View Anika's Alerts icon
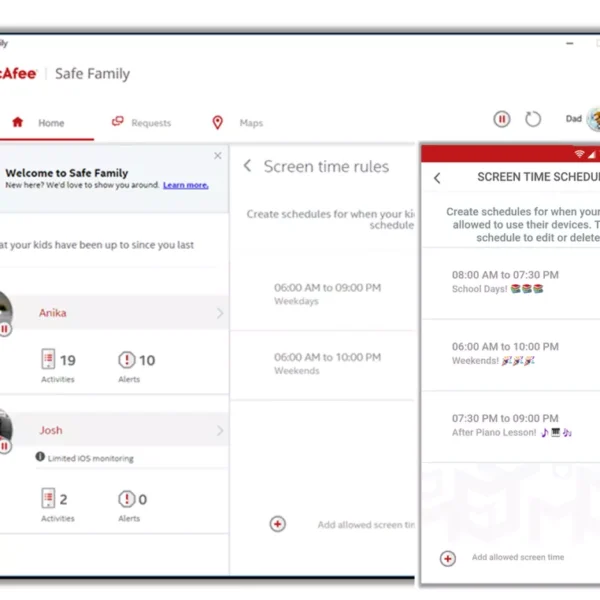Image resolution: width=600 pixels, height=600 pixels. [x=127, y=360]
